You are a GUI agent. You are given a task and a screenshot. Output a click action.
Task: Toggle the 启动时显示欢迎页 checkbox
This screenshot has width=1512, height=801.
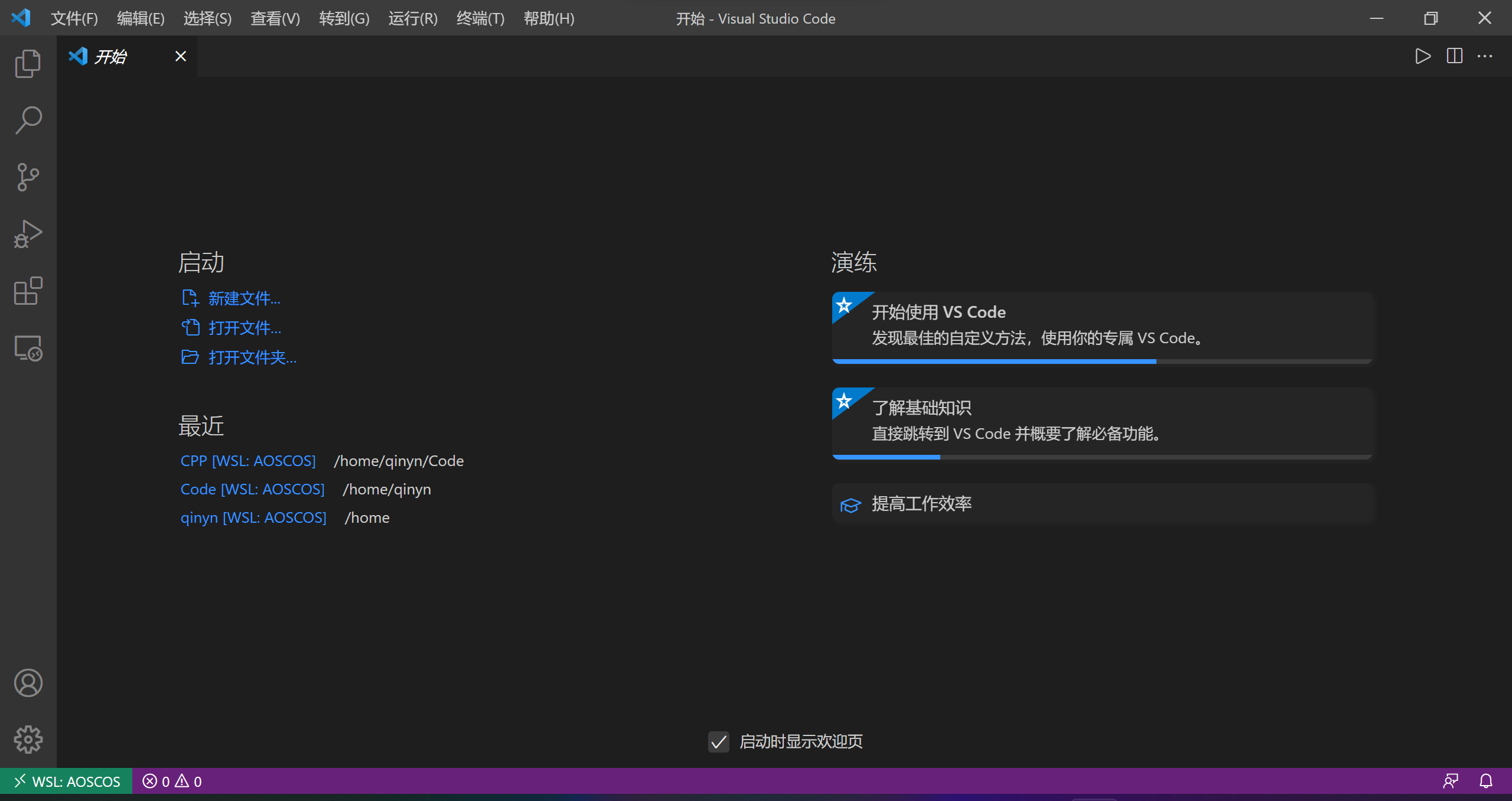pos(718,742)
